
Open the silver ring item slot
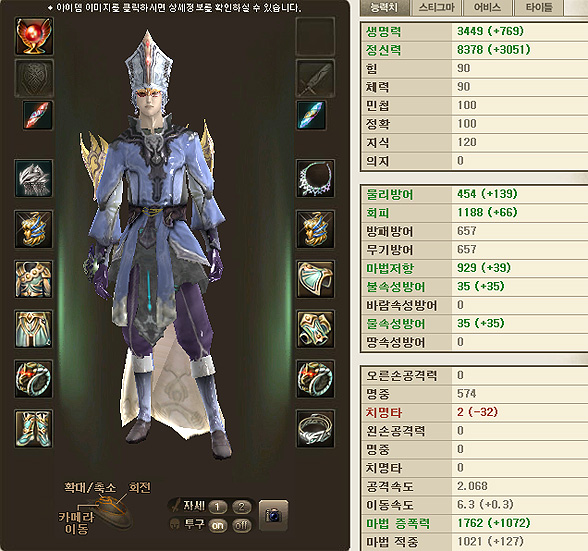315,429
